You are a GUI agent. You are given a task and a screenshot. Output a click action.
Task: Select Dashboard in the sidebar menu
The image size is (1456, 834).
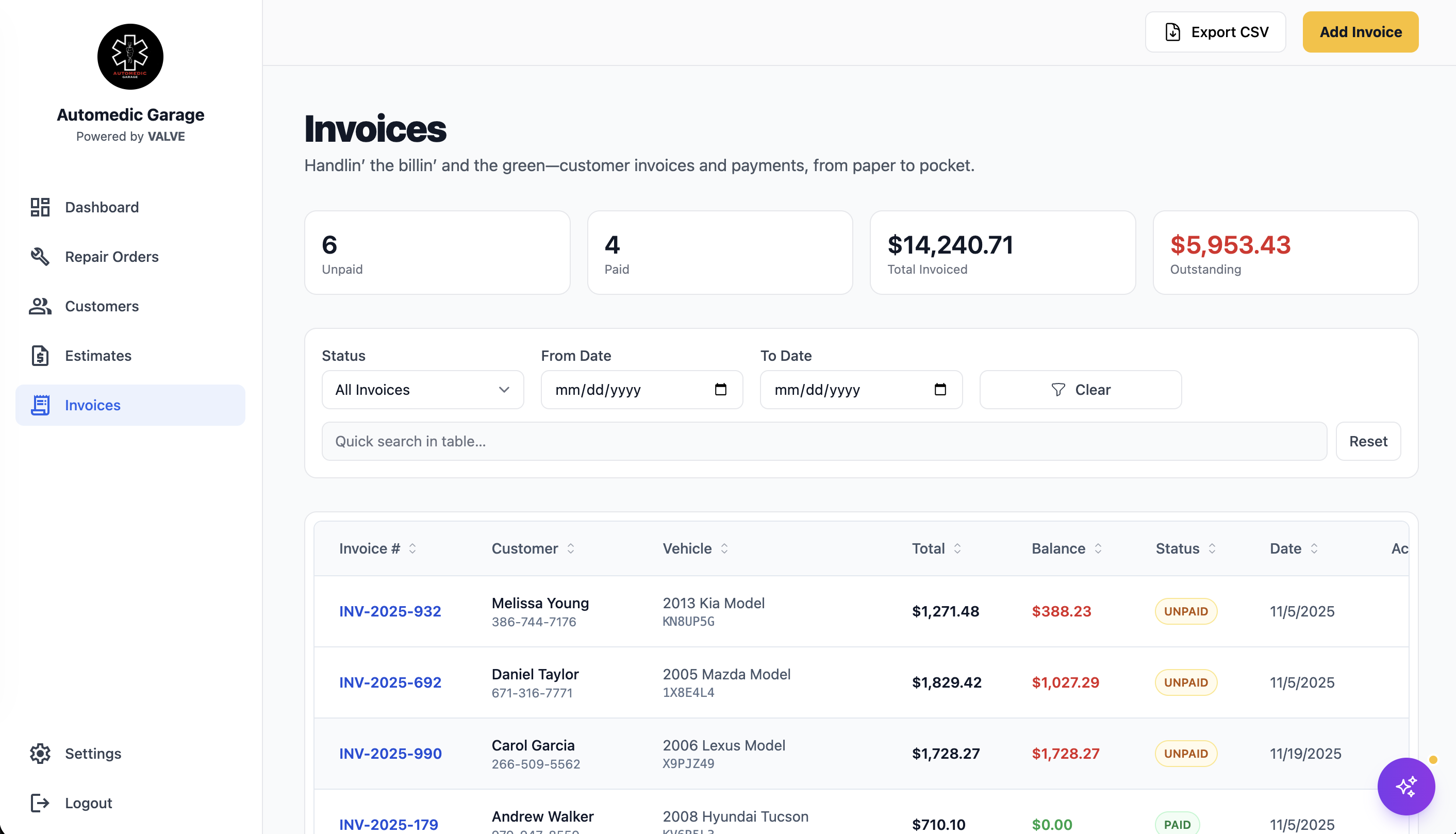[x=102, y=207]
